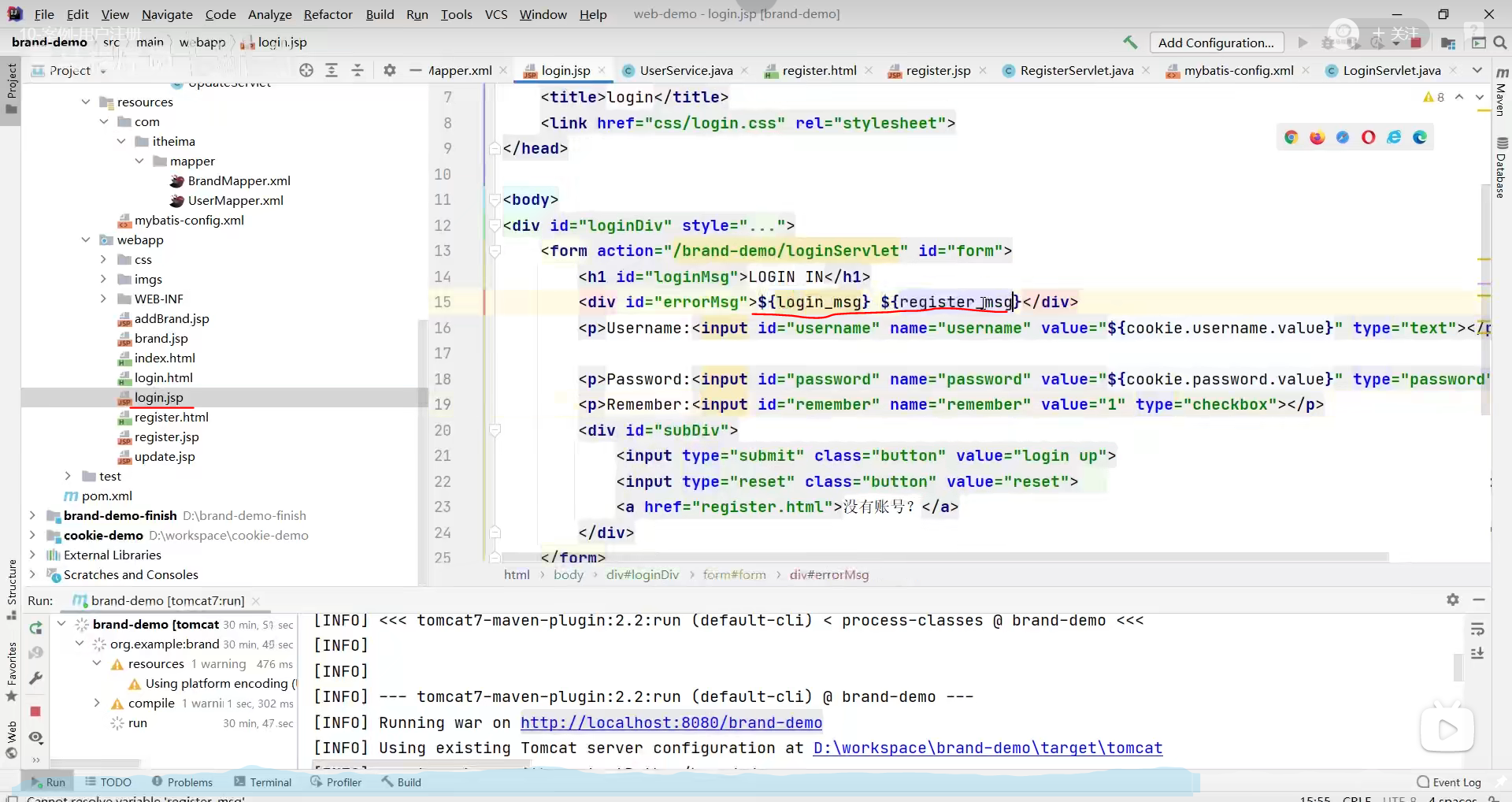Open Run panel settings gear
1512x802 pixels.
pyautogui.click(x=1453, y=600)
